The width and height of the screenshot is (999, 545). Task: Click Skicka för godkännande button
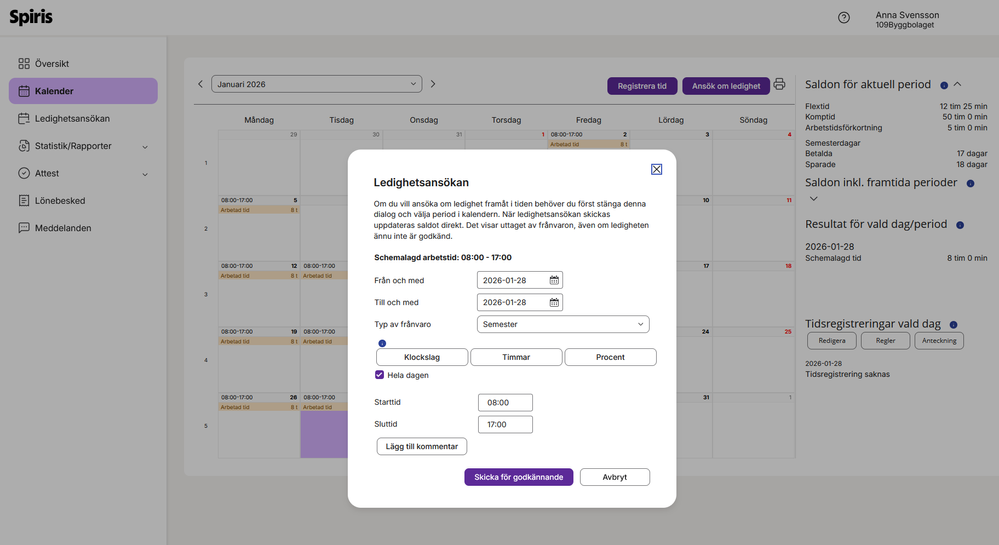(518, 477)
